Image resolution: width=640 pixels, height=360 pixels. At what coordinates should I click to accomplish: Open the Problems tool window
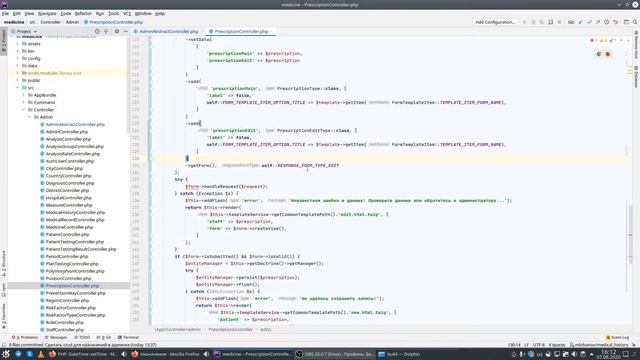point(25,338)
